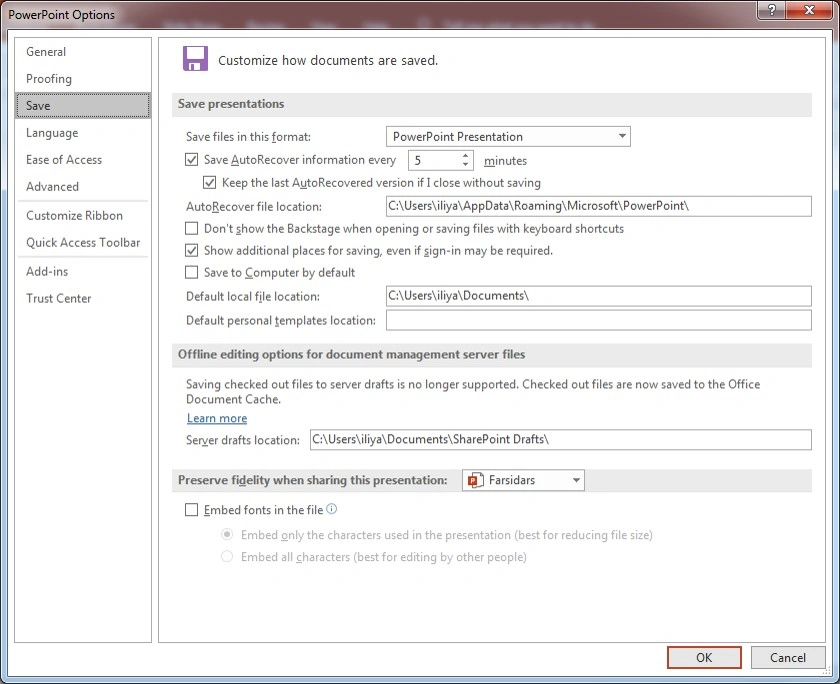Click the Default local file location field
The image size is (840, 684).
[598, 296]
